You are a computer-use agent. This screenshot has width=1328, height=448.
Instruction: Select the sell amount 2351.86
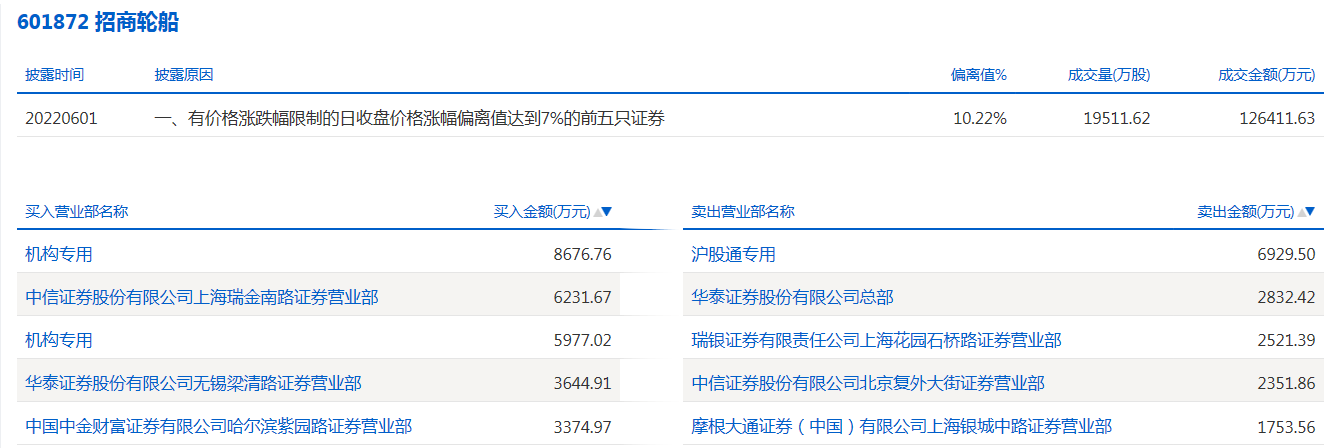coord(1285,383)
